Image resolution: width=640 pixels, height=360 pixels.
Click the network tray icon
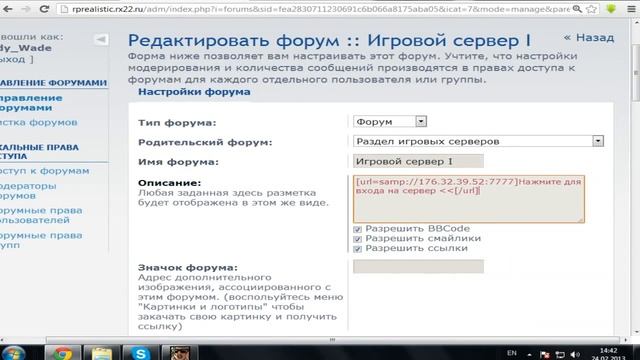560,355
